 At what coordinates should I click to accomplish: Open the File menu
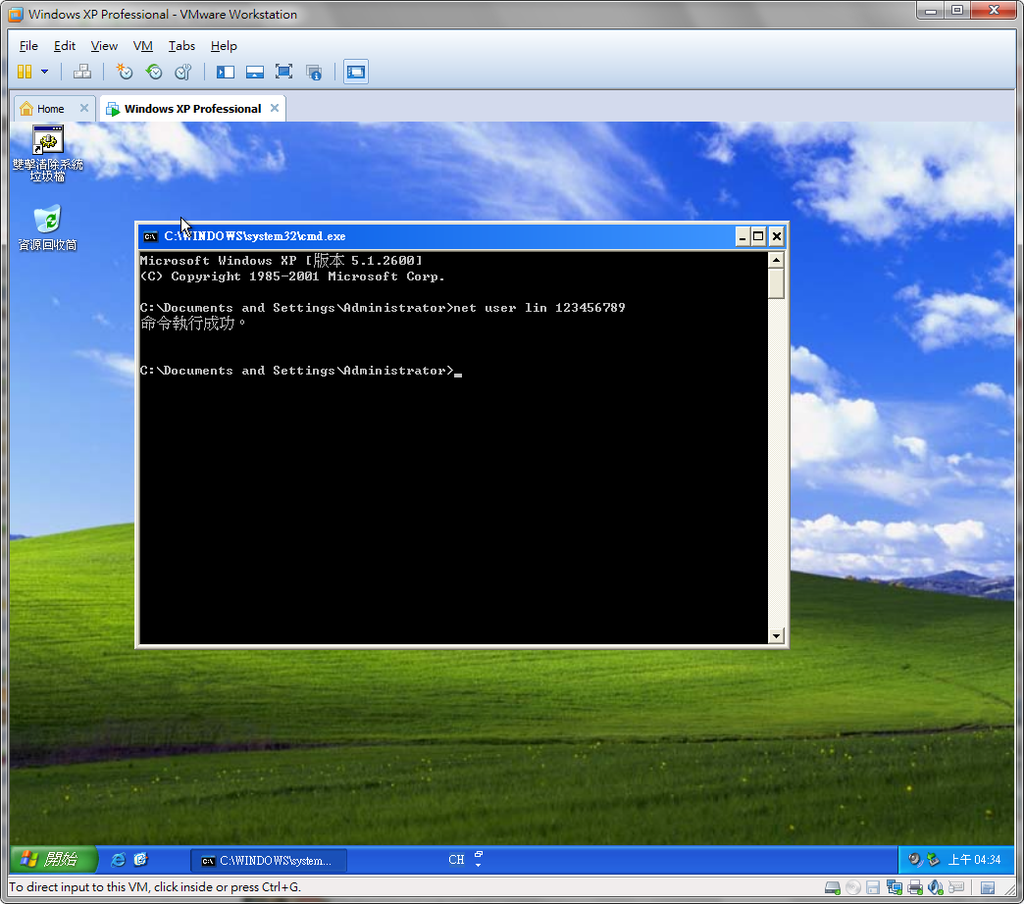28,46
